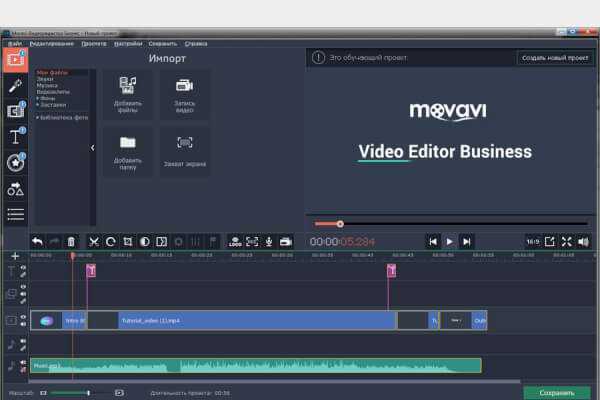Toggle visibility of the overlay track
Viewport: 600px width, 400px height.
pyautogui.click(x=23, y=287)
